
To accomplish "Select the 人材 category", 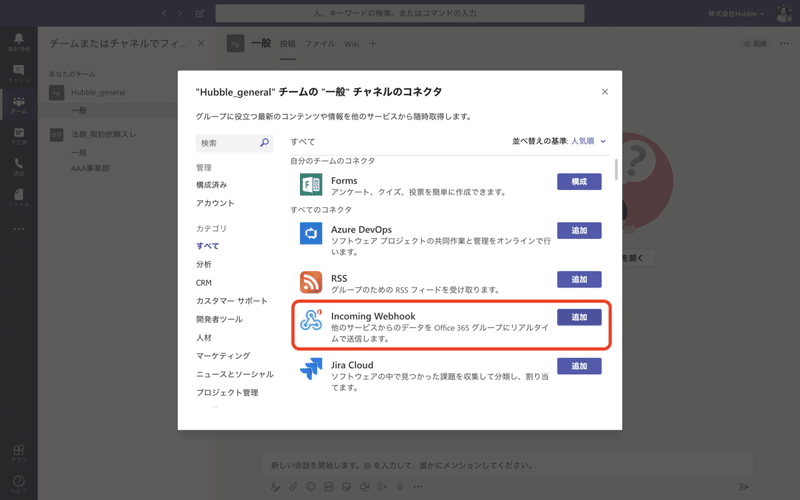I will (x=204, y=338).
